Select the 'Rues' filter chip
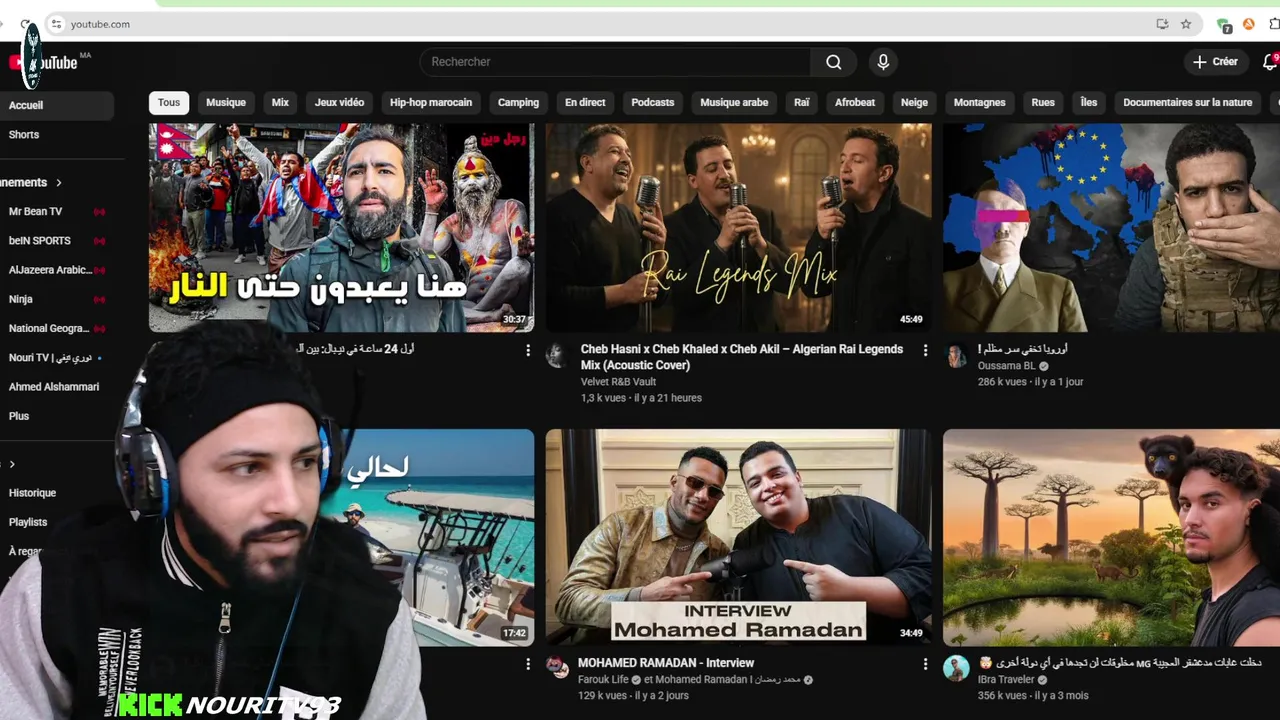The width and height of the screenshot is (1280, 720). point(1043,102)
